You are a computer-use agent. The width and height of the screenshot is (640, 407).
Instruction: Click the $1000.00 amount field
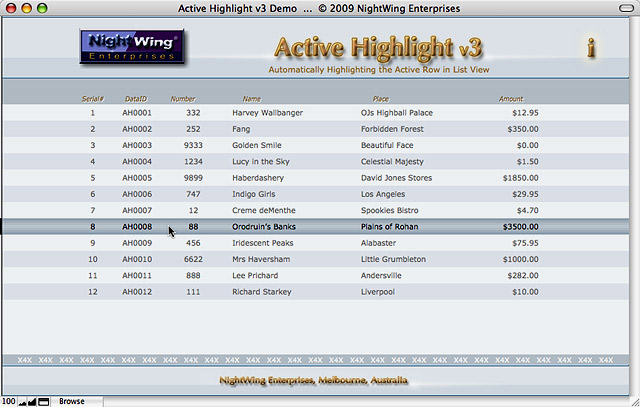click(x=520, y=259)
